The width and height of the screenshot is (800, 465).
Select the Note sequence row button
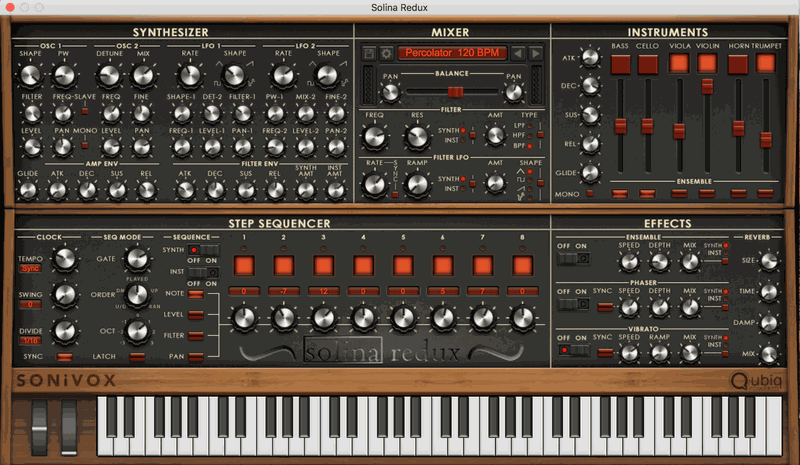point(196,293)
